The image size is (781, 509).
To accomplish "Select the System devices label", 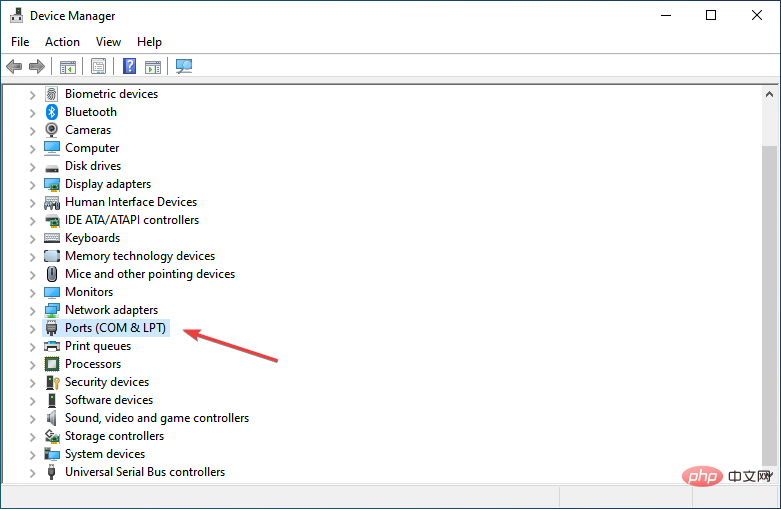I will tap(105, 454).
